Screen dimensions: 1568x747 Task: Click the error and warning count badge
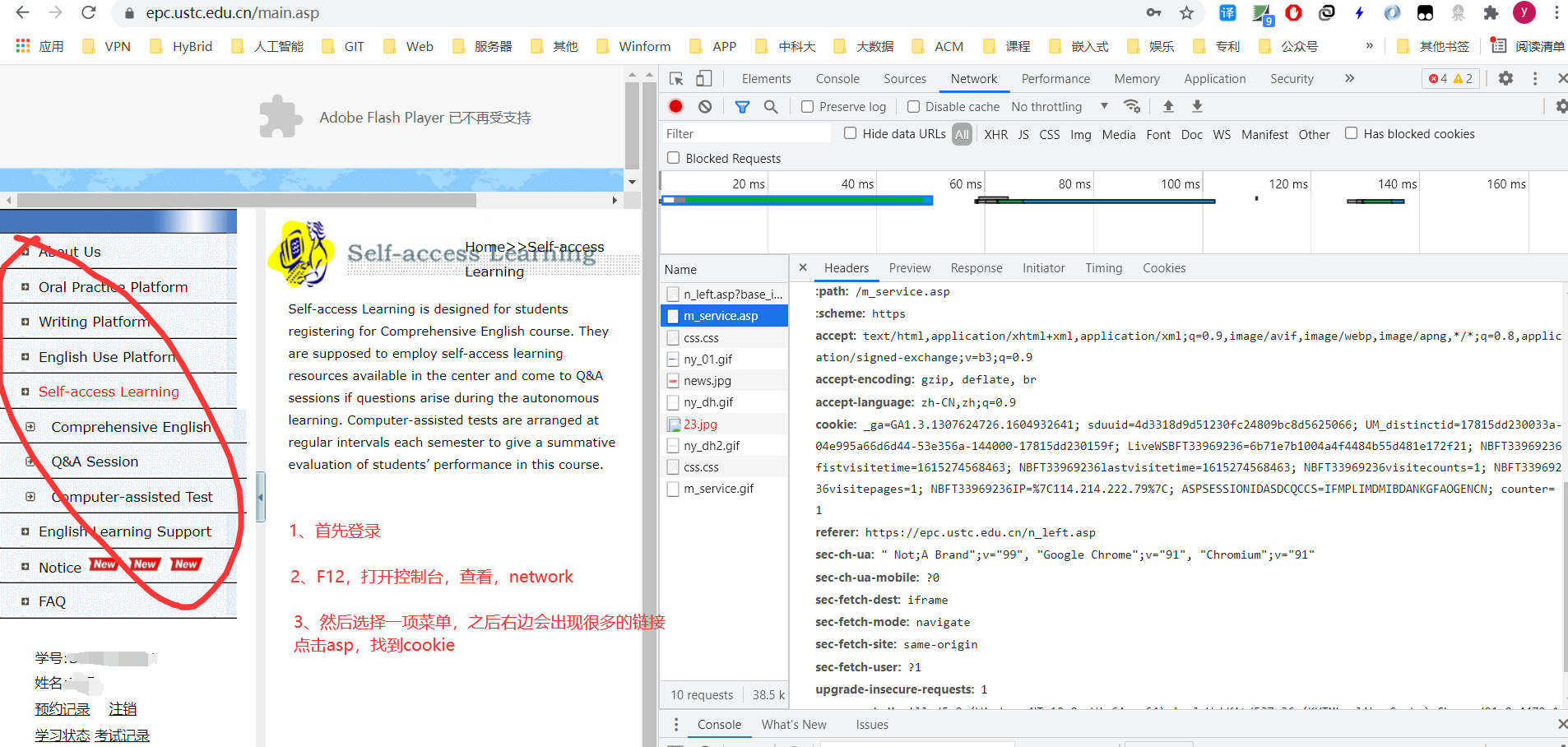[x=1451, y=78]
